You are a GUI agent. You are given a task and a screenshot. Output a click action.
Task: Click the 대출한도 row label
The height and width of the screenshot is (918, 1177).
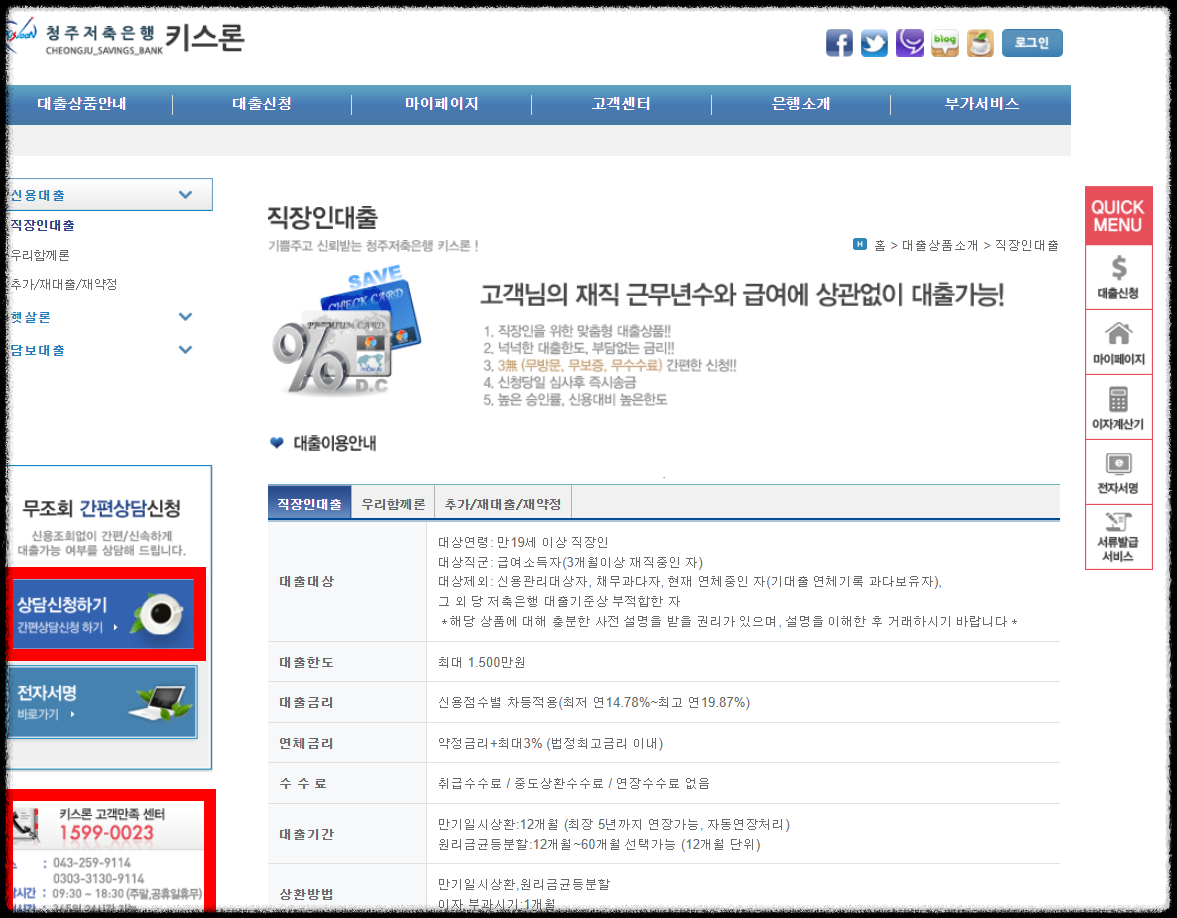click(x=306, y=662)
